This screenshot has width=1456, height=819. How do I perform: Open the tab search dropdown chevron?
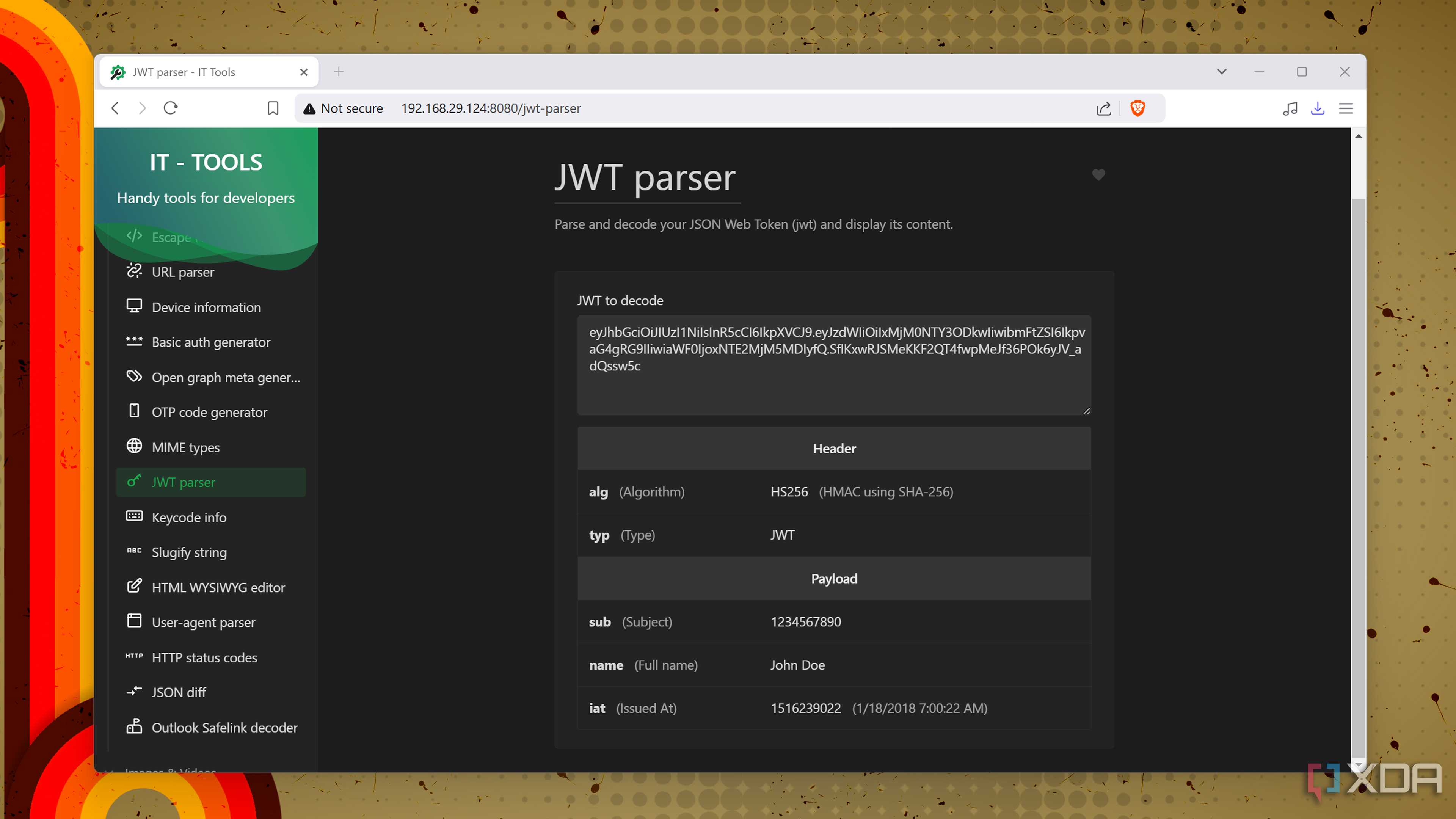(1222, 72)
